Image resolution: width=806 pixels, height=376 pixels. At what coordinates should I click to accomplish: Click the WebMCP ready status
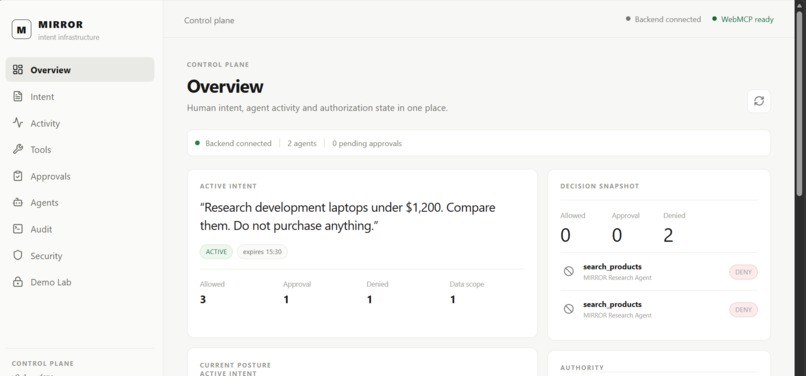pyautogui.click(x=743, y=20)
